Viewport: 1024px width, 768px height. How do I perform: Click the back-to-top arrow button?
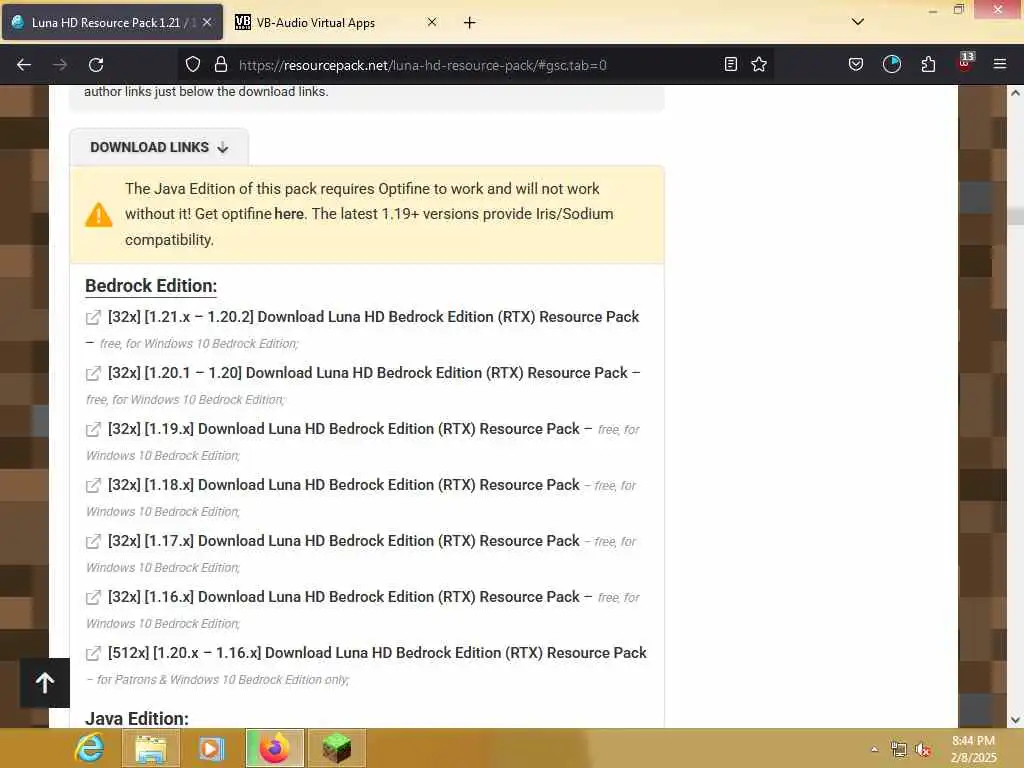44,683
